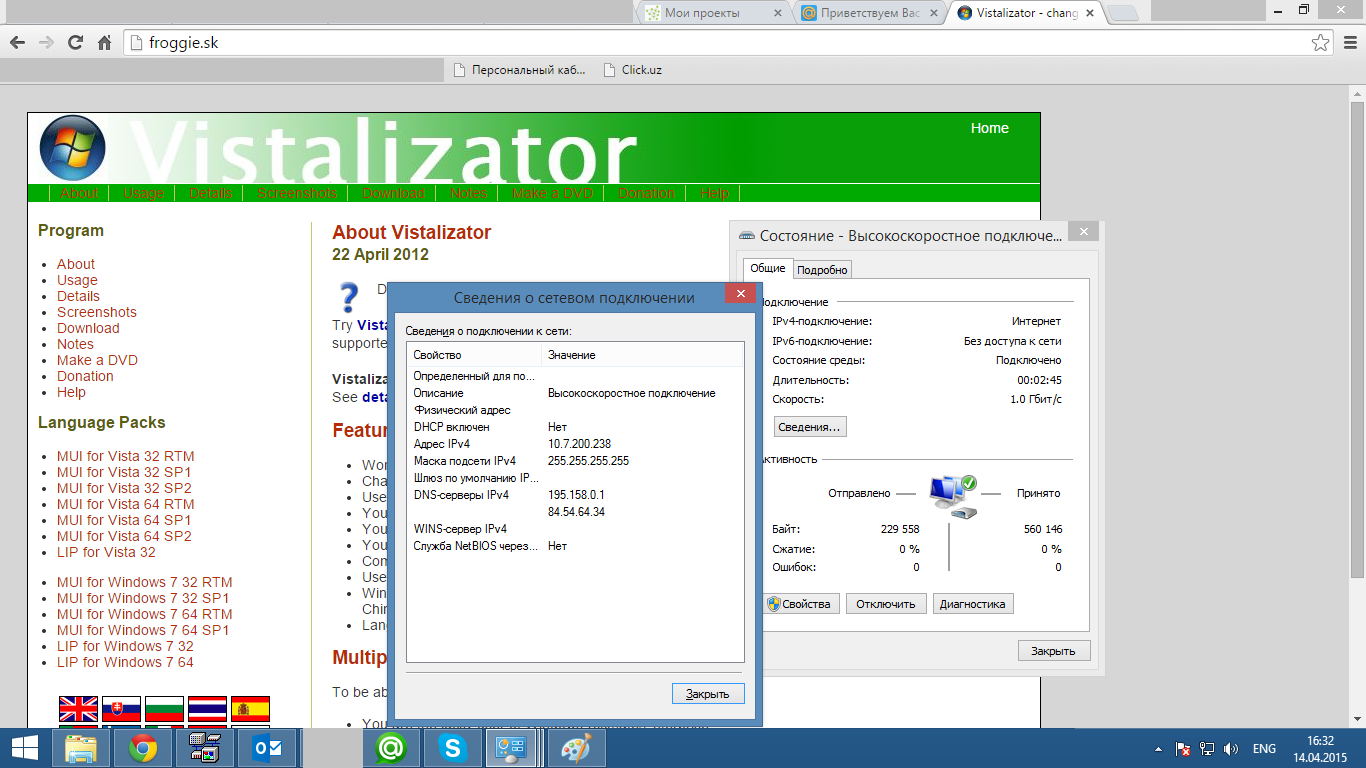Viewport: 1366px width, 768px height.
Task: Open Notes in the Program sidebar list
Action: 75,344
